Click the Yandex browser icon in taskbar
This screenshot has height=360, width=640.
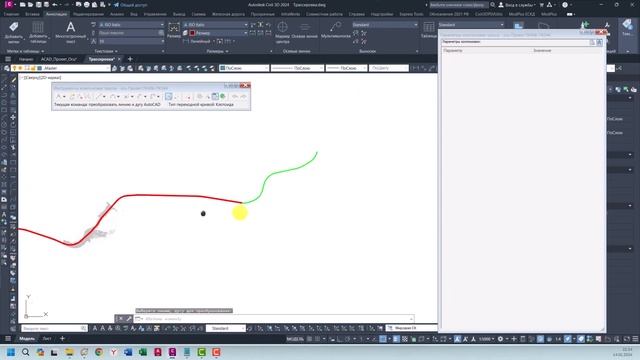(x=113, y=352)
